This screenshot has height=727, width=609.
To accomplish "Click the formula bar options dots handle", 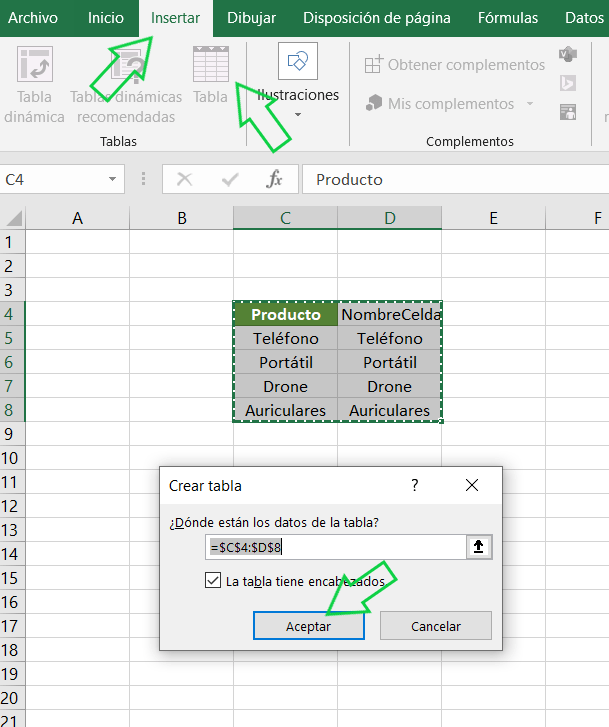I will pos(143,179).
